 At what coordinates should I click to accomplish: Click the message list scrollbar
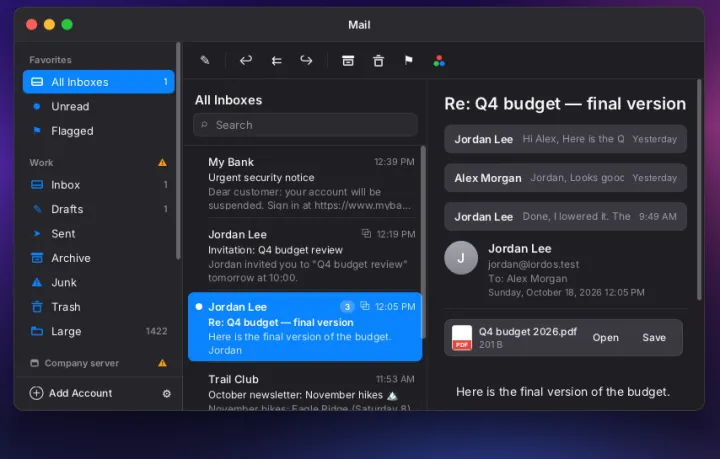click(423, 243)
